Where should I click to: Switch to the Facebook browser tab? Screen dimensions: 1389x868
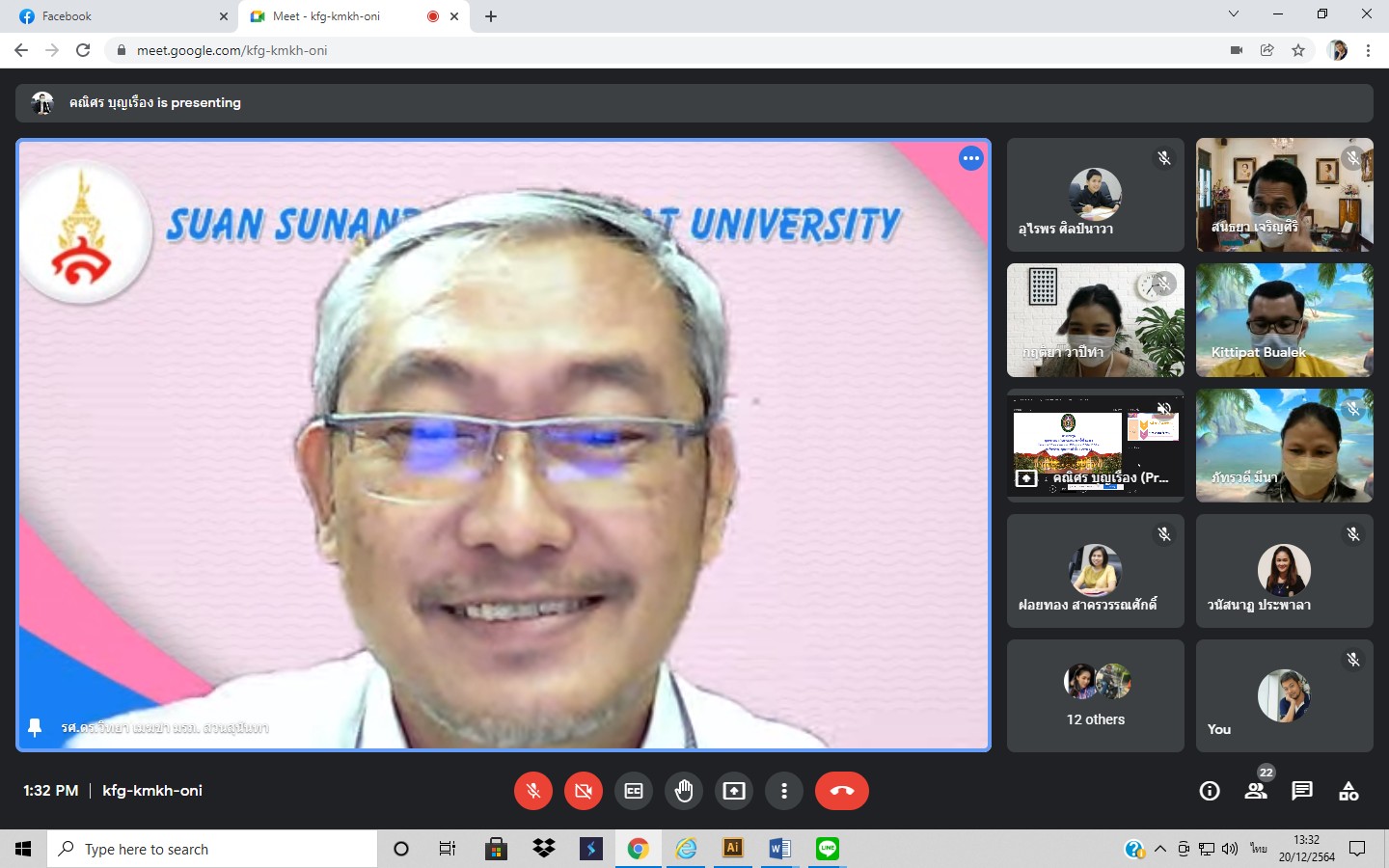click(116, 16)
